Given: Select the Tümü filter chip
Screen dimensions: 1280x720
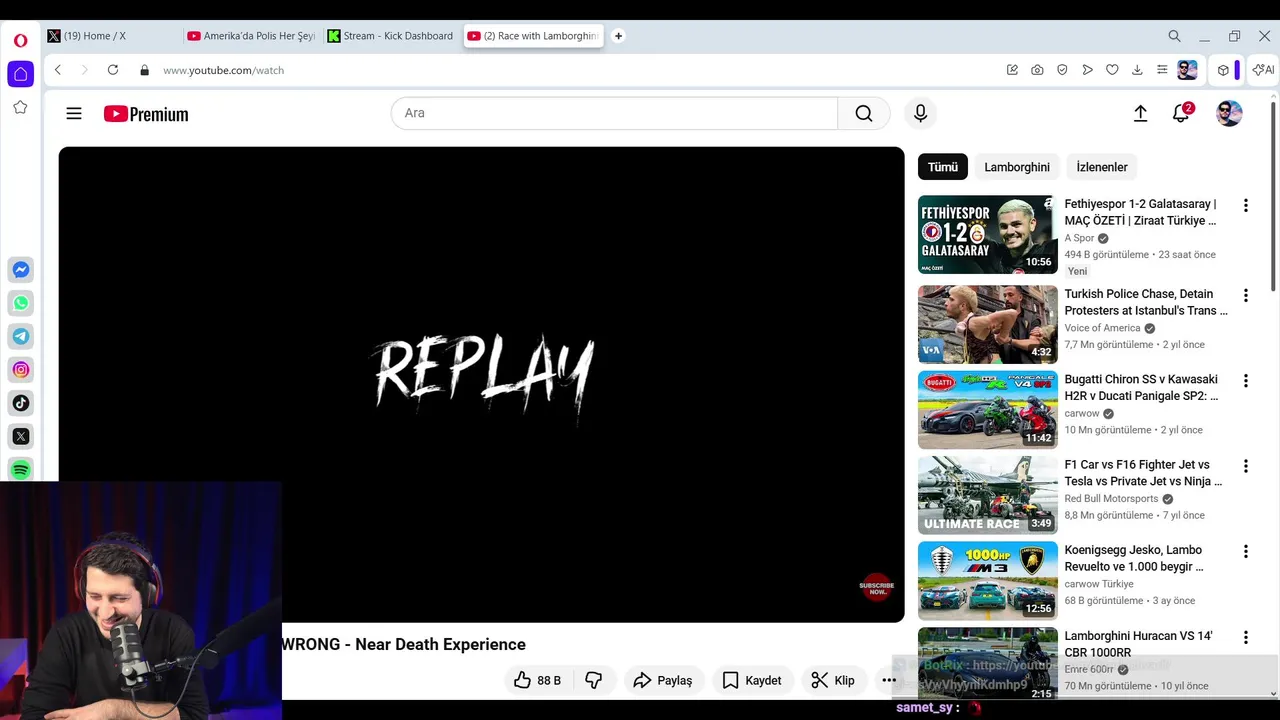Looking at the screenshot, I should pyautogui.click(x=942, y=167).
